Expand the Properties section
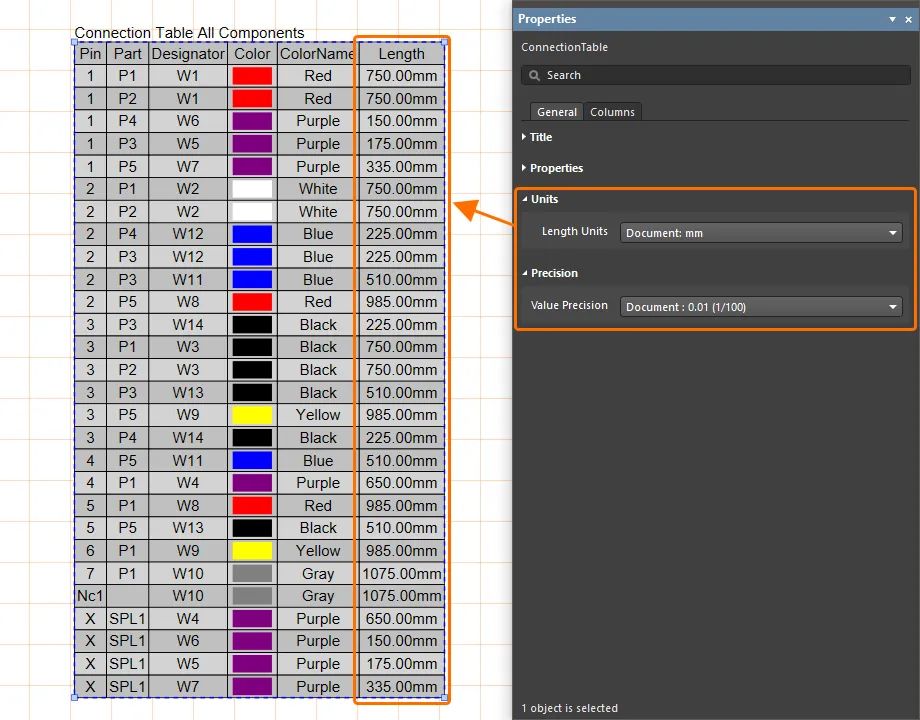The width and height of the screenshot is (920, 720). pos(555,168)
